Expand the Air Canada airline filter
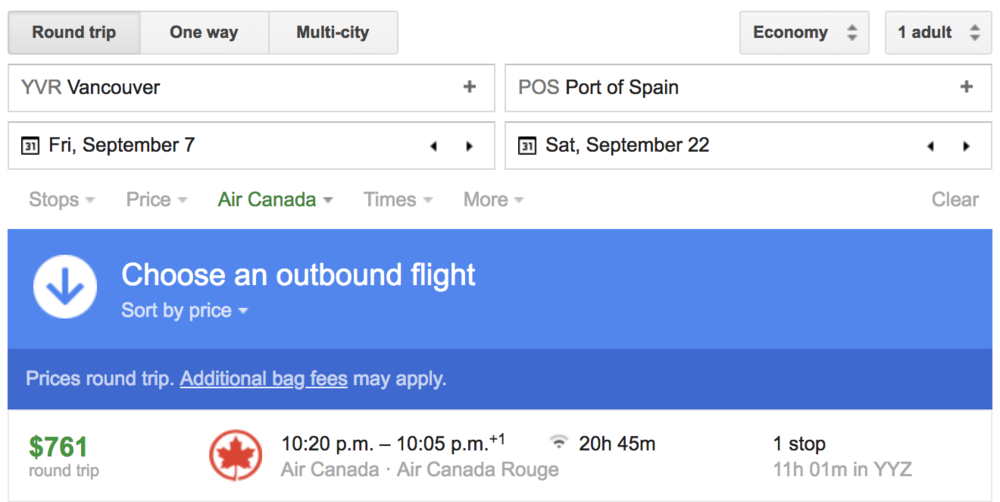The image size is (1000, 502). [x=275, y=200]
